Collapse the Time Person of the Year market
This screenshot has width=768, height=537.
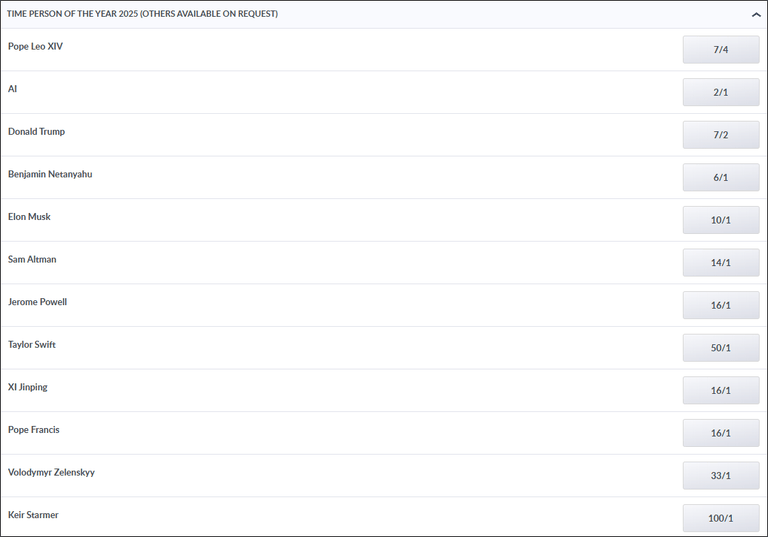(756, 15)
